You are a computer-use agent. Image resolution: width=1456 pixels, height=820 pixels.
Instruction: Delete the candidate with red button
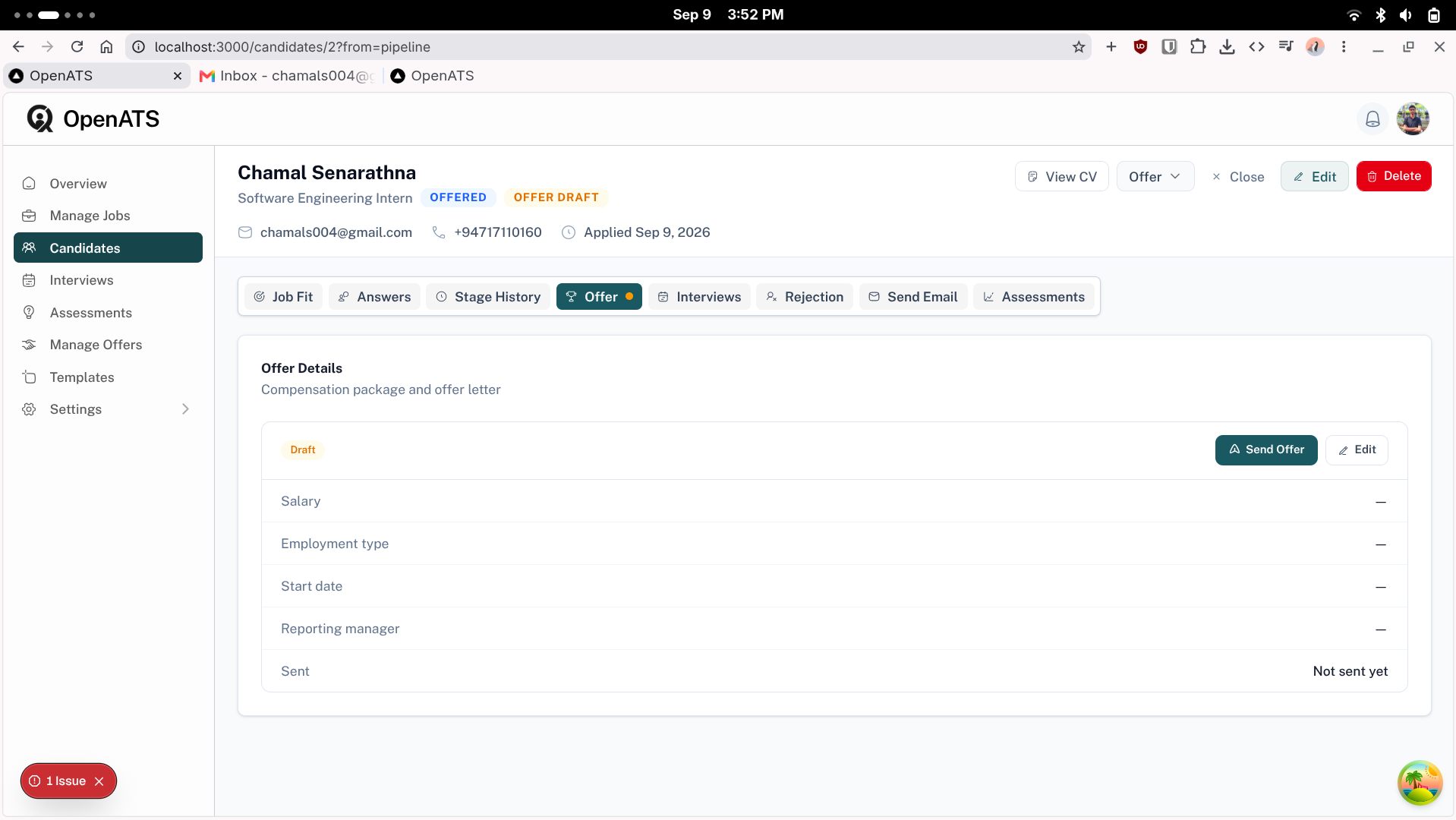(x=1394, y=176)
